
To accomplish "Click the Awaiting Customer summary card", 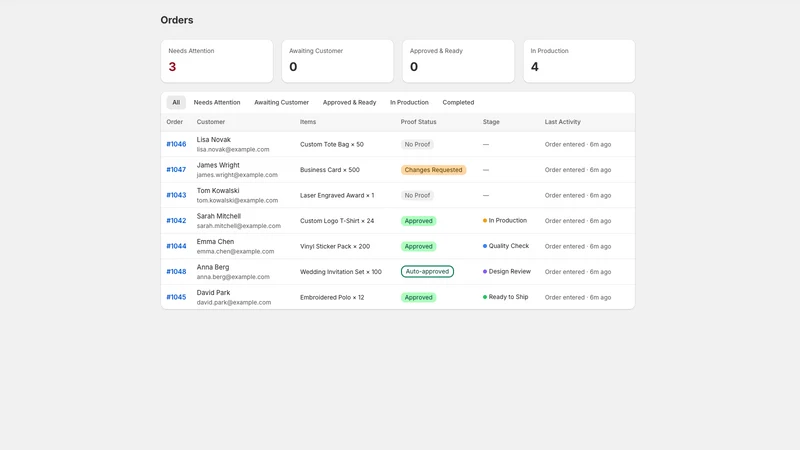I will pyautogui.click(x=338, y=61).
